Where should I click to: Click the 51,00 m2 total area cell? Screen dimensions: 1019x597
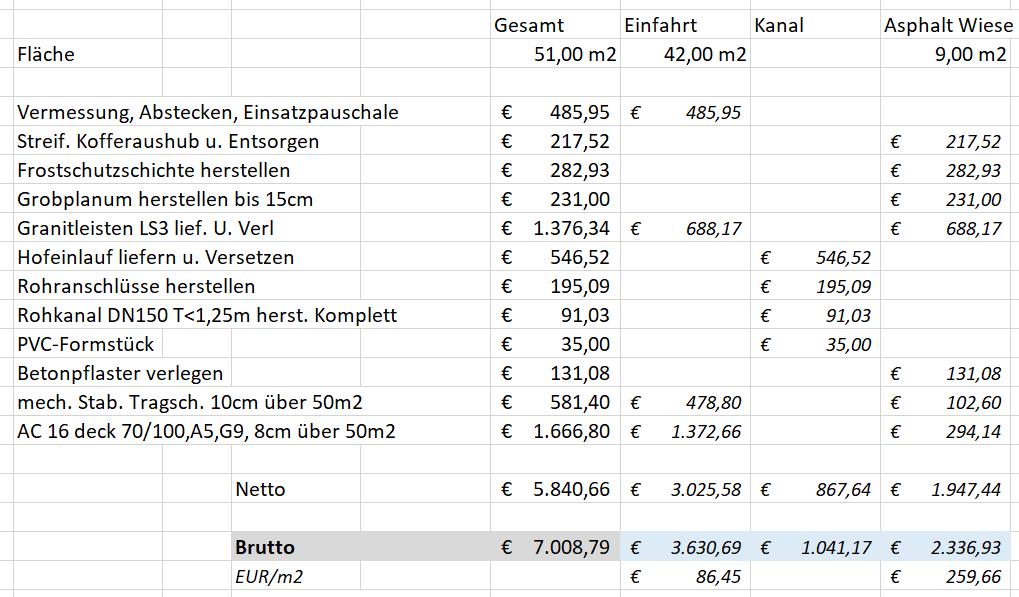[x=555, y=54]
